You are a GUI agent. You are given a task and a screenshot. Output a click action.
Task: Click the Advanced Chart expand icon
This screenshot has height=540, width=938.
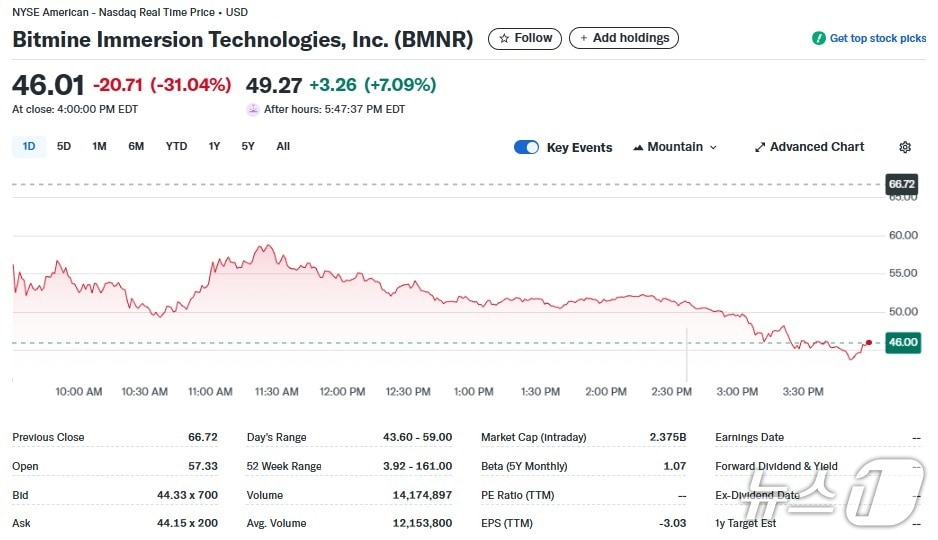[760, 147]
